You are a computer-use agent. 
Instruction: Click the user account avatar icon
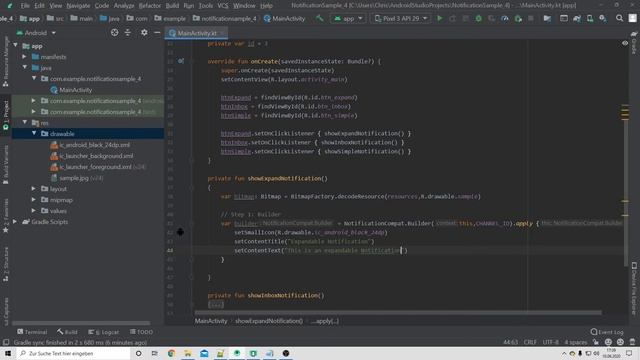632,18
